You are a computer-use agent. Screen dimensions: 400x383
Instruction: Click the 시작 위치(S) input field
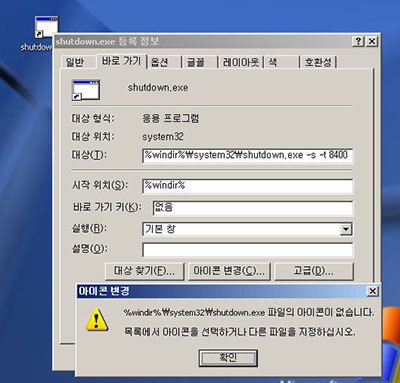[247, 186]
